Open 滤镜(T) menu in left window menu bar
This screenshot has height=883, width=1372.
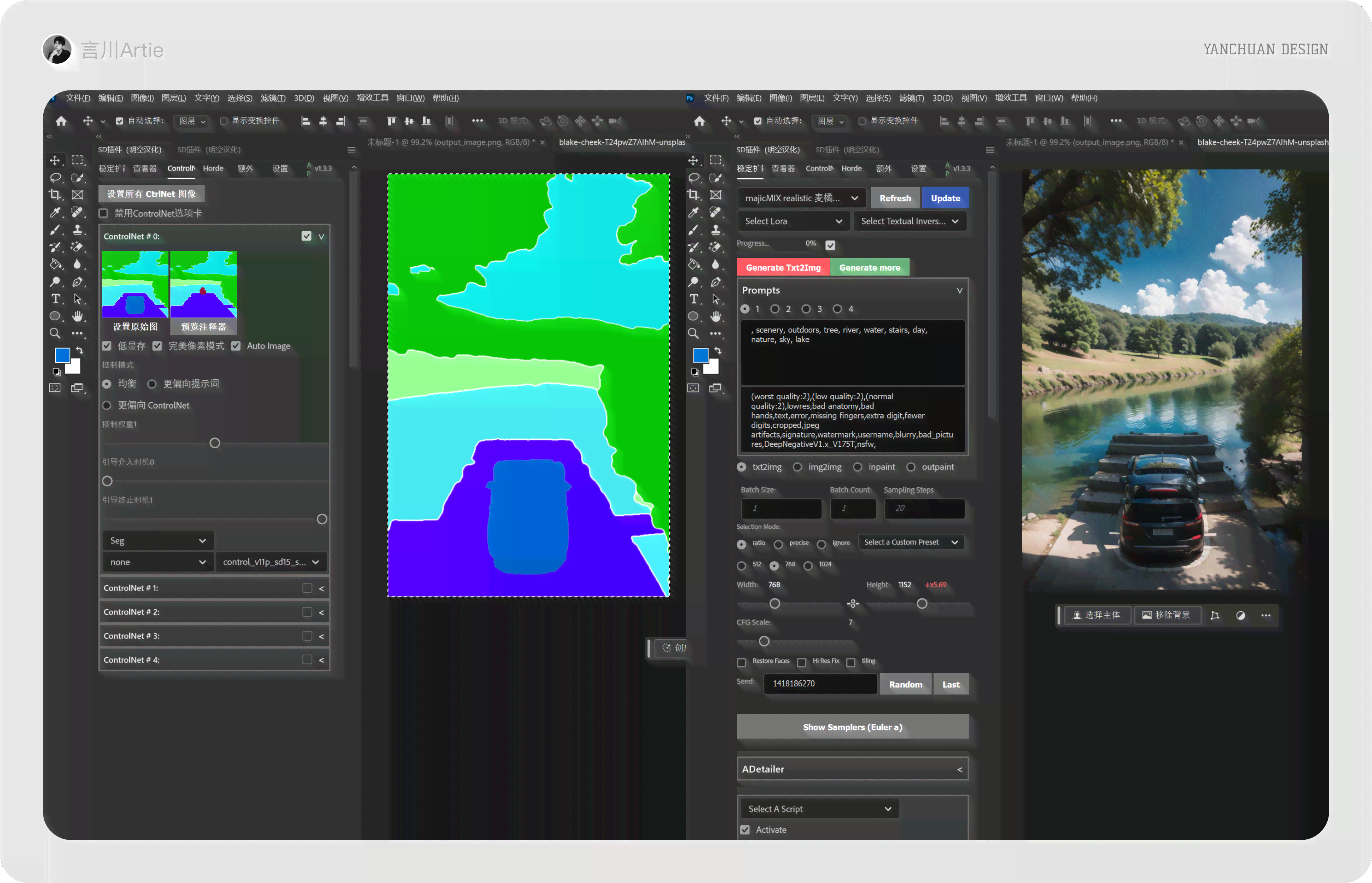273,98
